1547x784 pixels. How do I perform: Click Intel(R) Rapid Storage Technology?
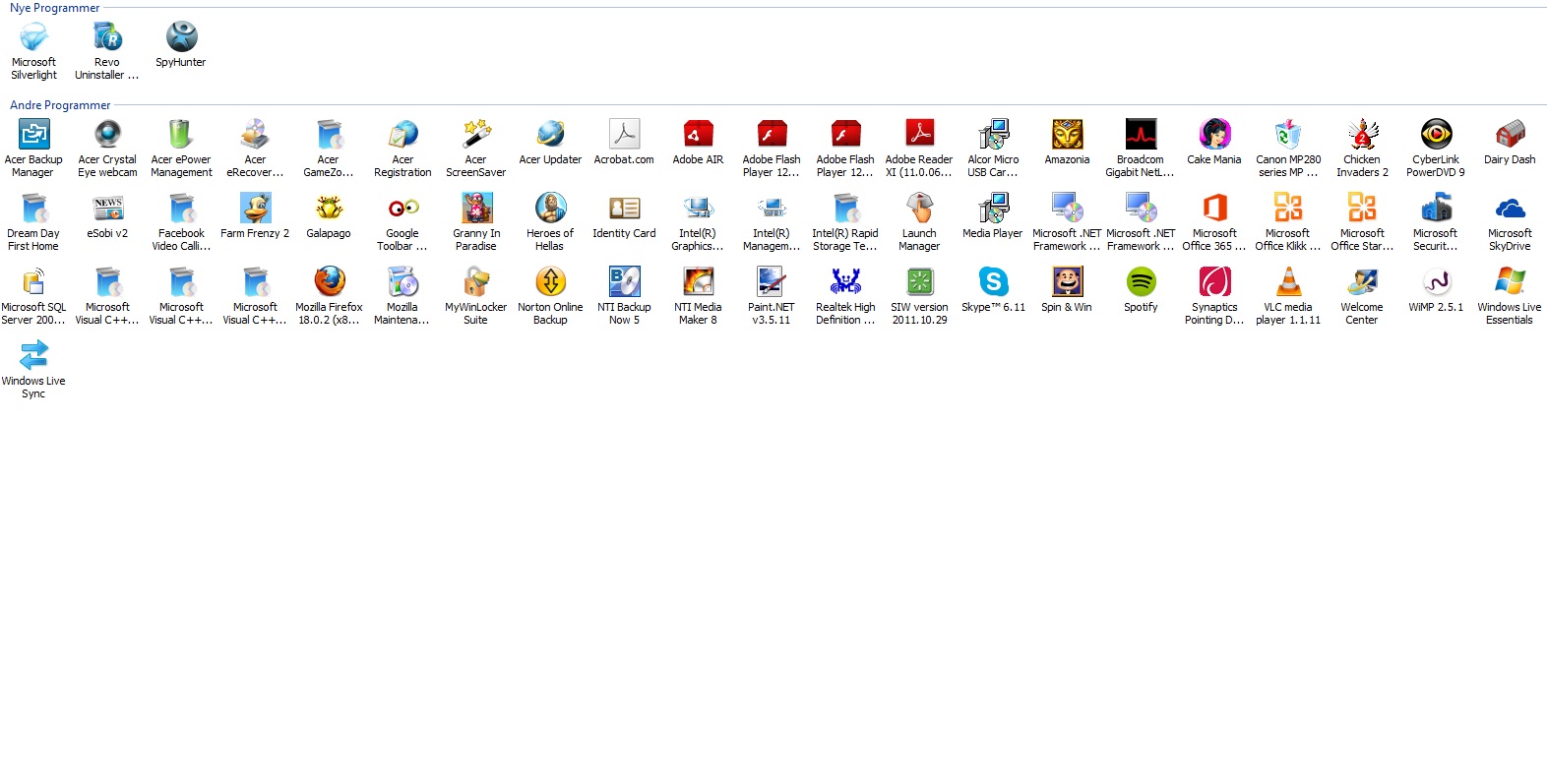click(x=845, y=208)
